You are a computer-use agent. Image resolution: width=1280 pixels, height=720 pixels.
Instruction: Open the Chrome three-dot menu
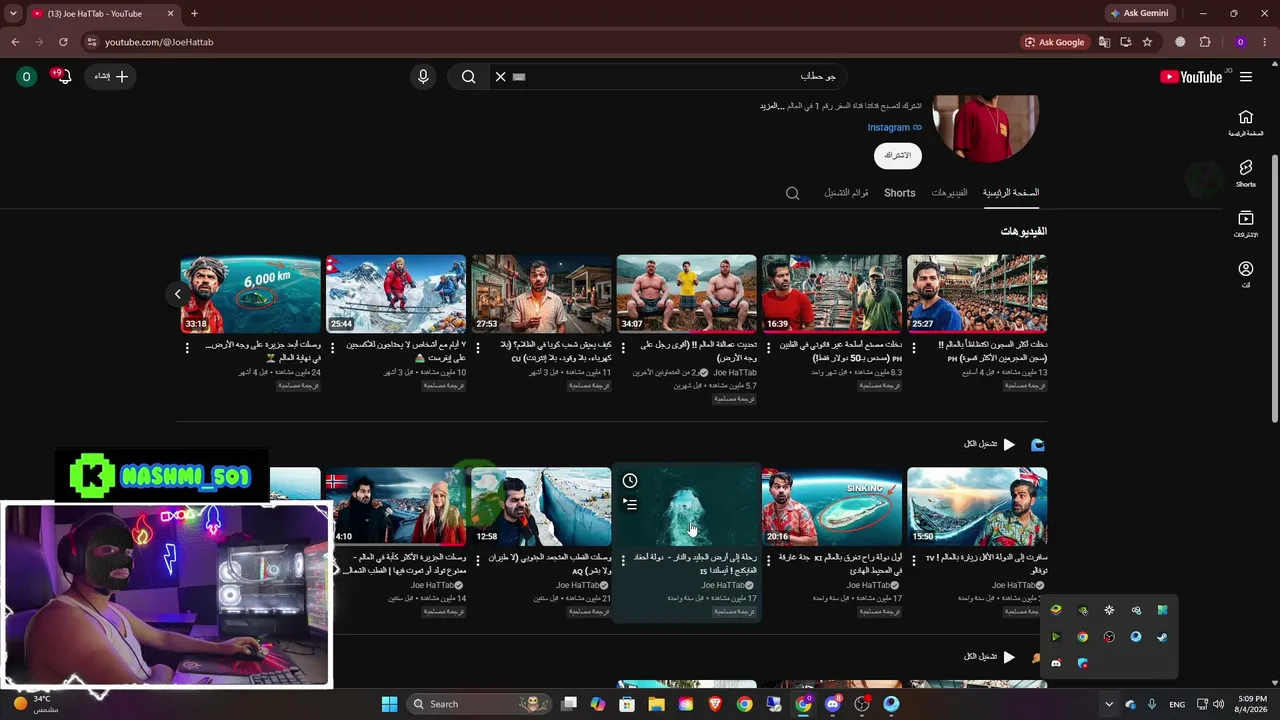(1264, 42)
